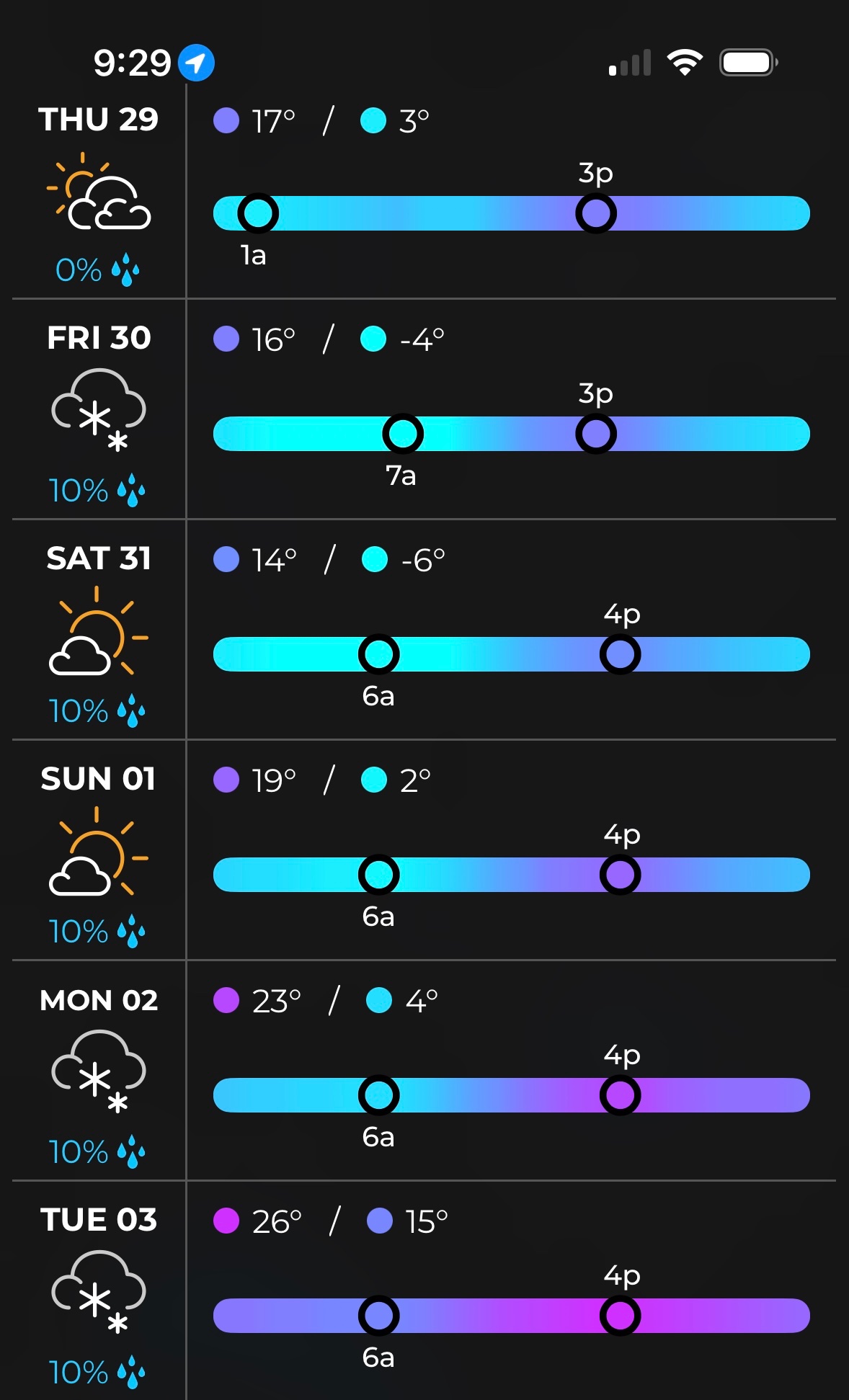Tap the location arrow icon in status bar
Image resolution: width=849 pixels, height=1400 pixels.
click(x=196, y=63)
